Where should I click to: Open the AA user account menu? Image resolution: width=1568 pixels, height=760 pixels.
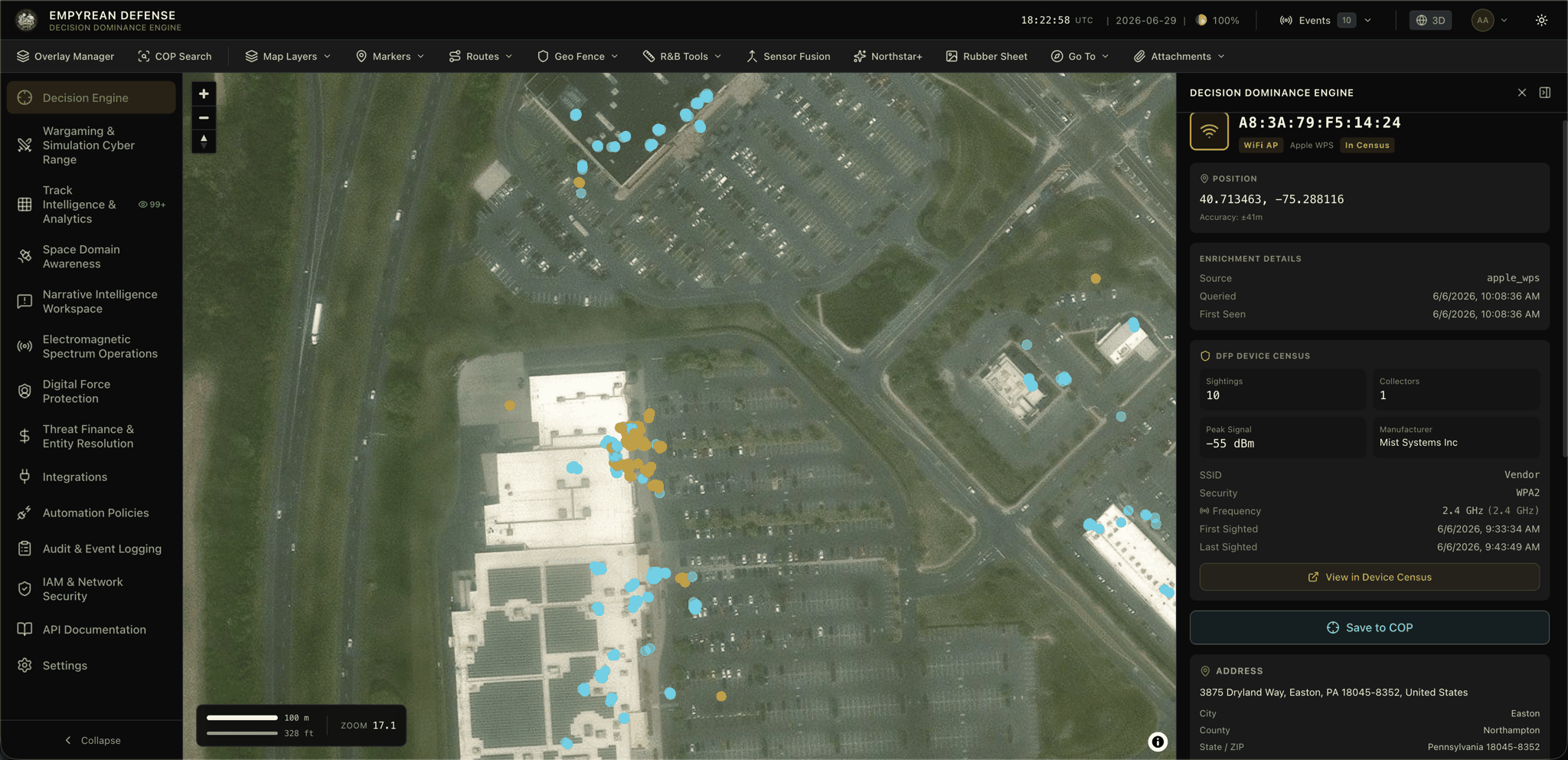pos(1489,20)
